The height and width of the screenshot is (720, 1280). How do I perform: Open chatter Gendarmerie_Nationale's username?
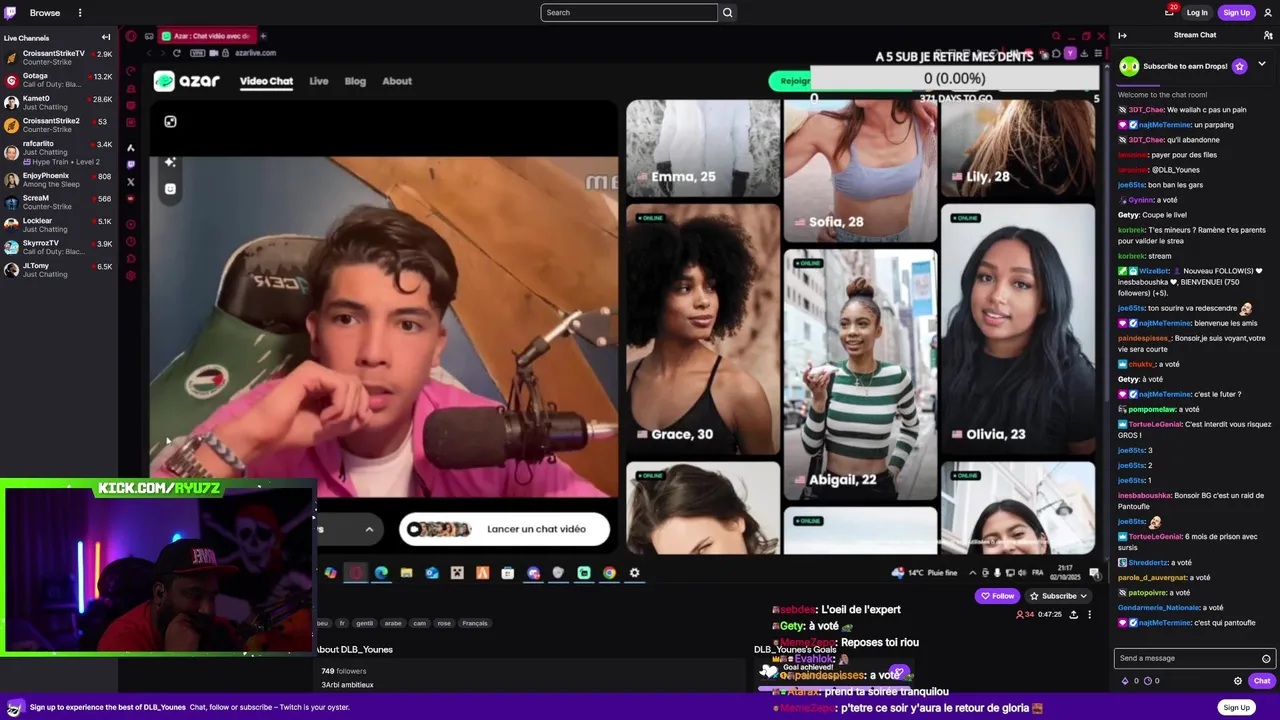click(1158, 607)
